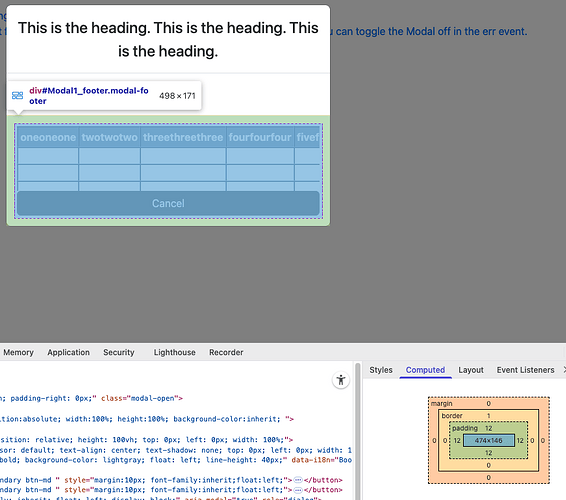The width and height of the screenshot is (566, 500).
Task: Expand the second button's collapsed ellipsis
Action: 298,490
